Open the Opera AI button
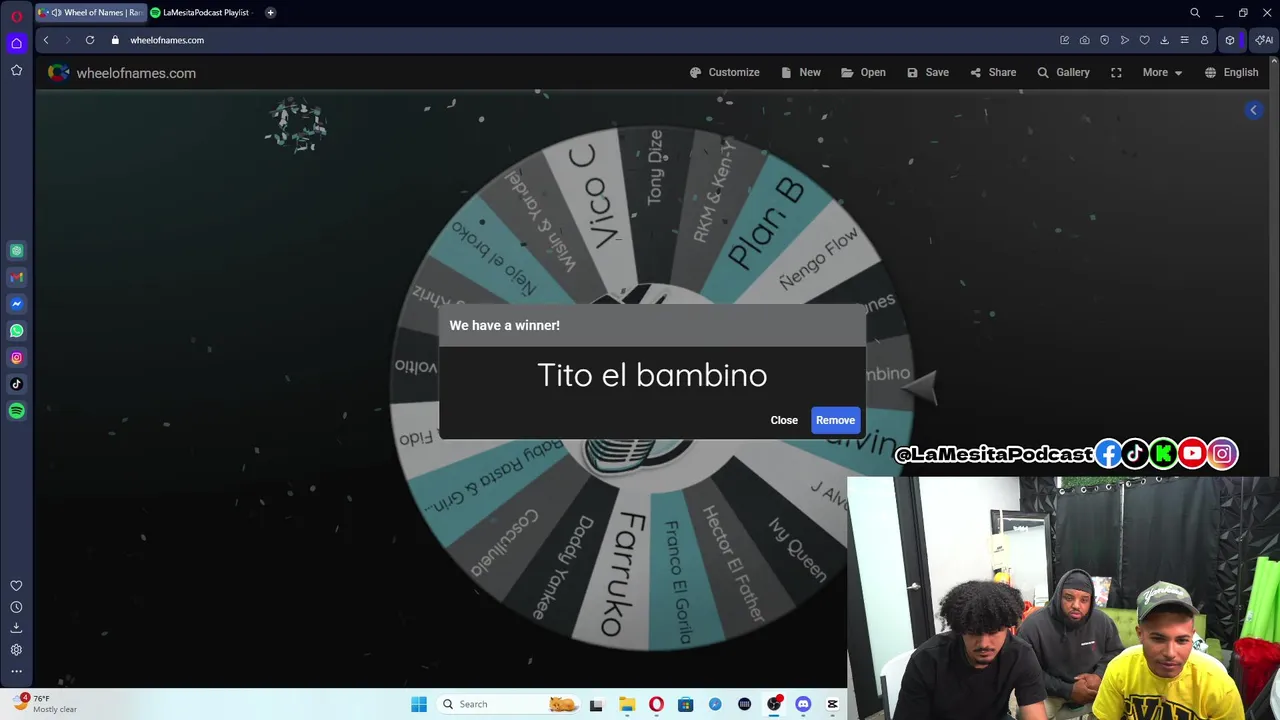This screenshot has height=720, width=1280. pos(1264,40)
